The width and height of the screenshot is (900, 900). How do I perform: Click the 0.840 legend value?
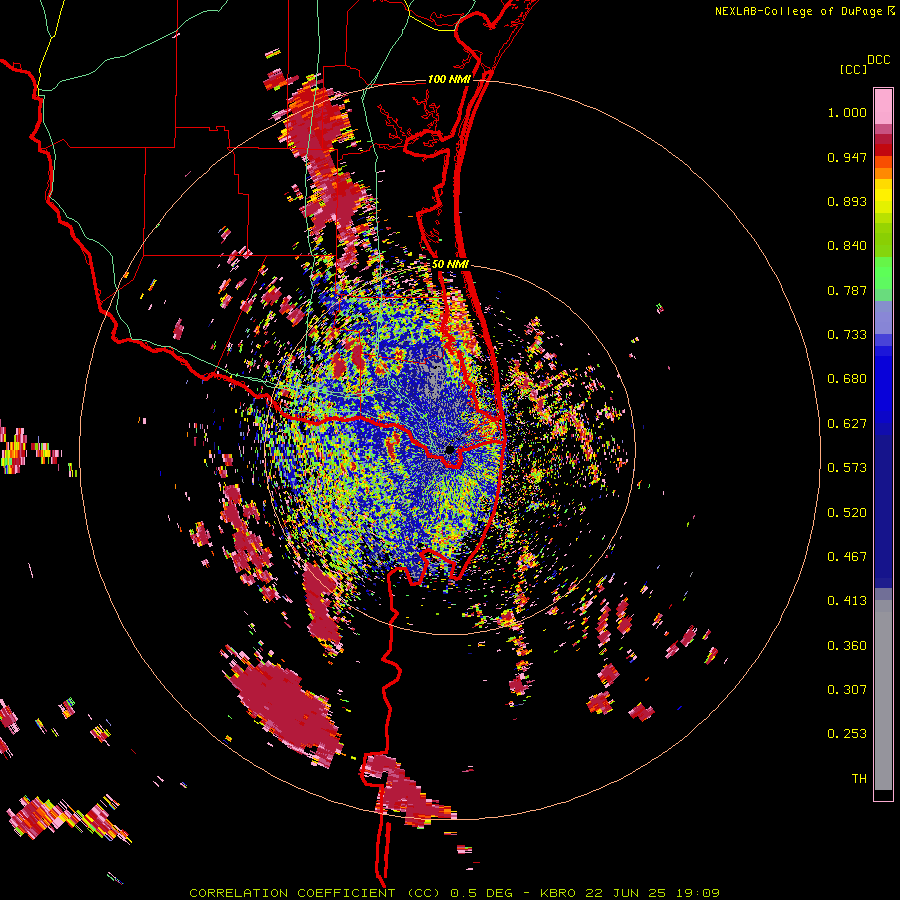coord(847,246)
